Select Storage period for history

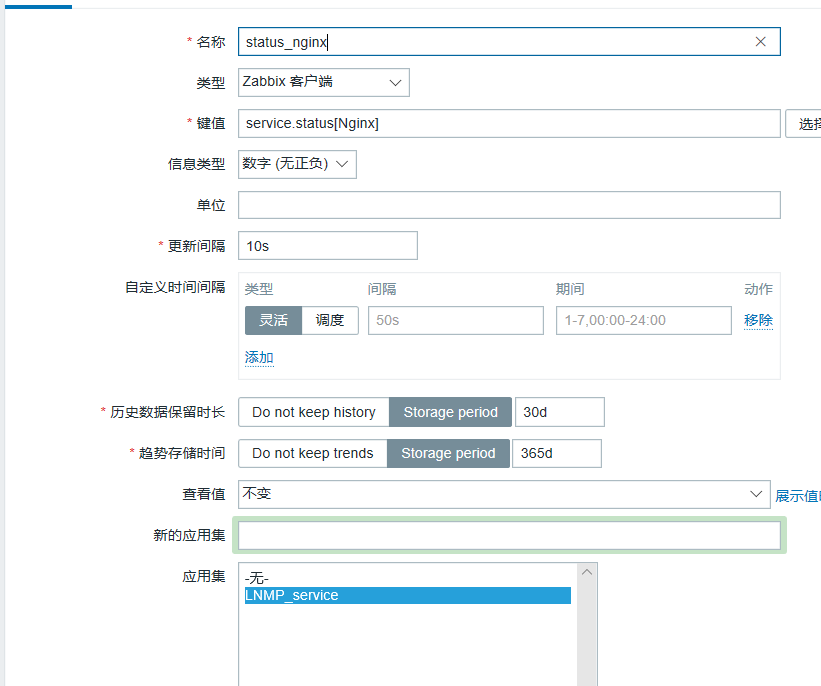coord(450,412)
